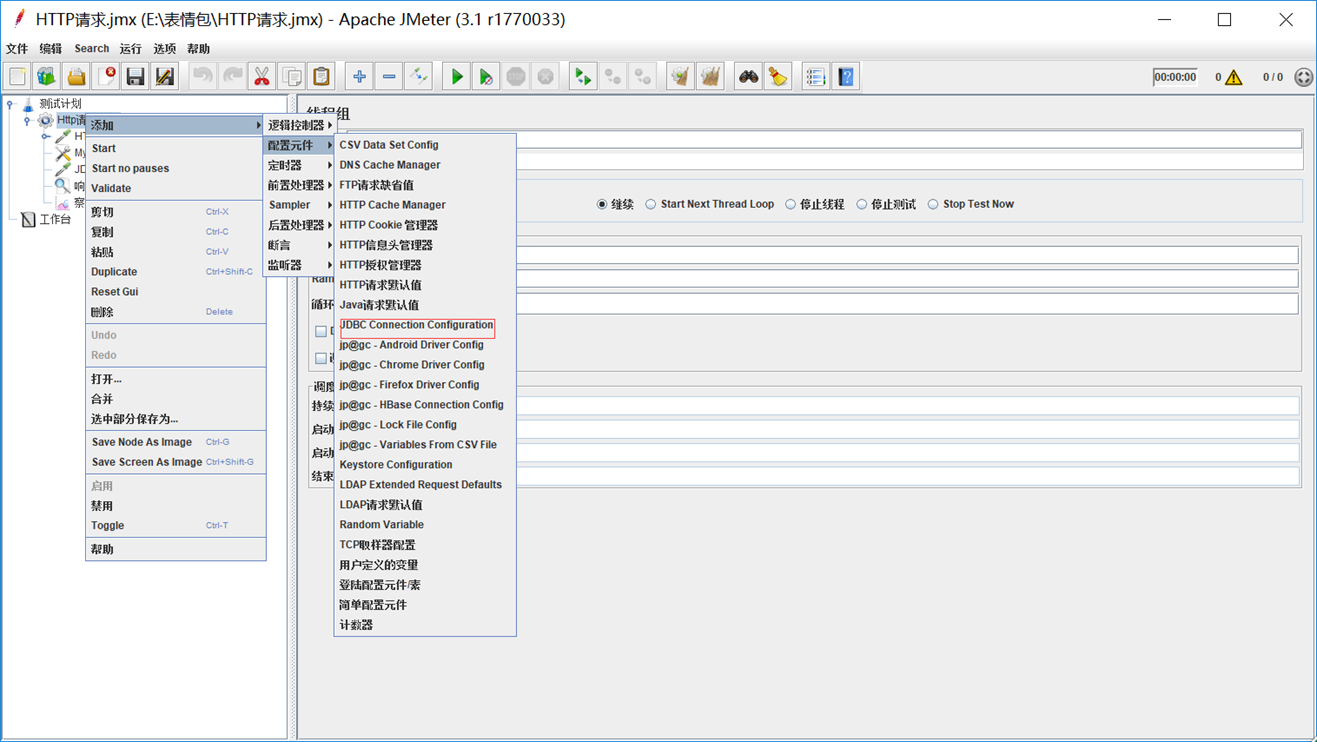This screenshot has height=742, width=1317.
Task: Click the yellow warning triangle icon
Action: [x=1234, y=77]
